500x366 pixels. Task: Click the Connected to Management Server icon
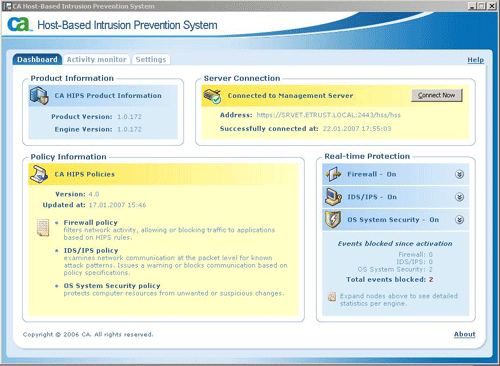[212, 96]
